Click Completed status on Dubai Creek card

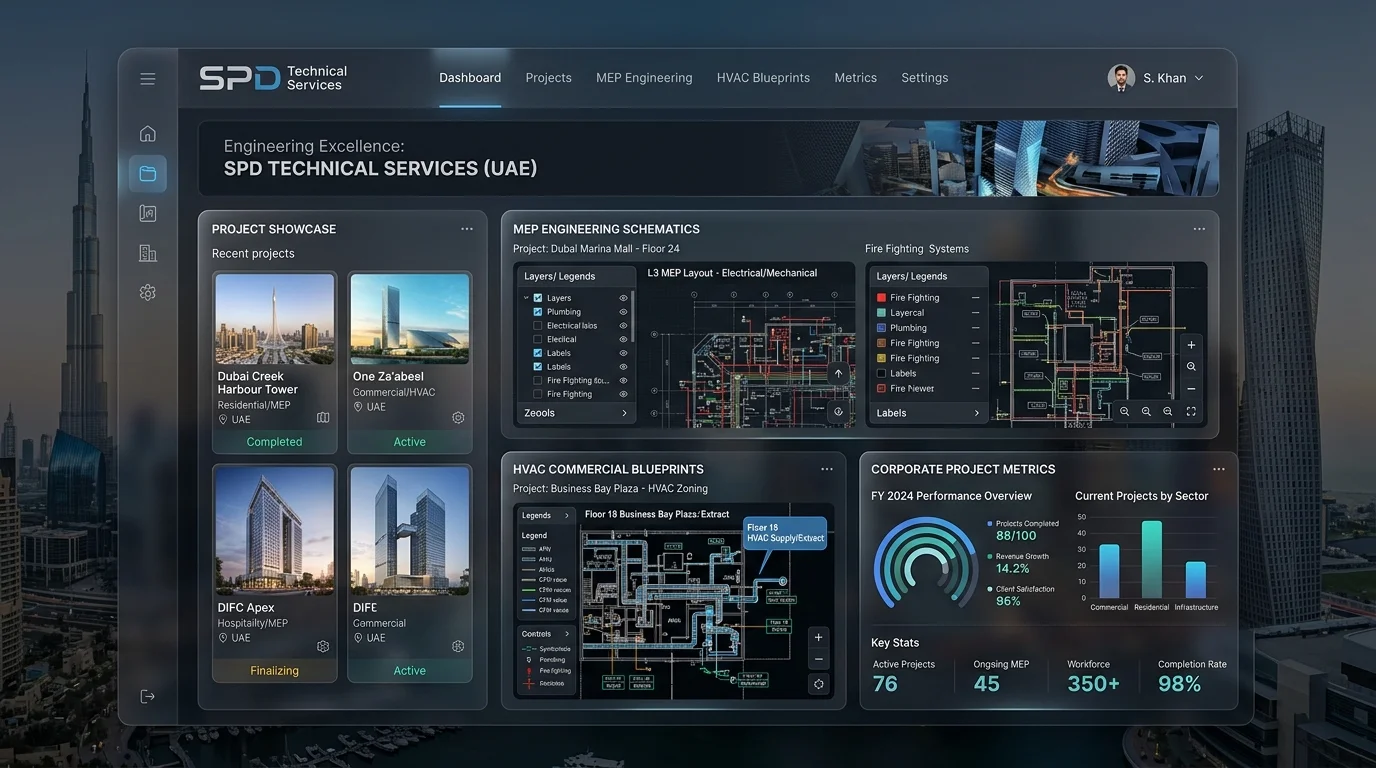(x=275, y=442)
